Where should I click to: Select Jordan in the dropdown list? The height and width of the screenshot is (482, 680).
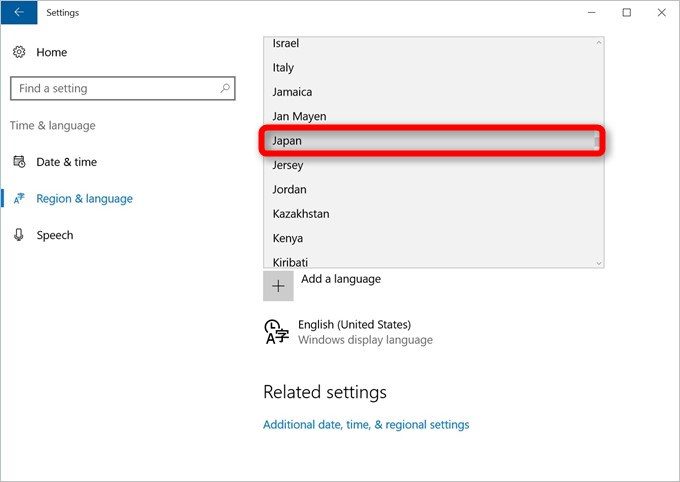(290, 189)
